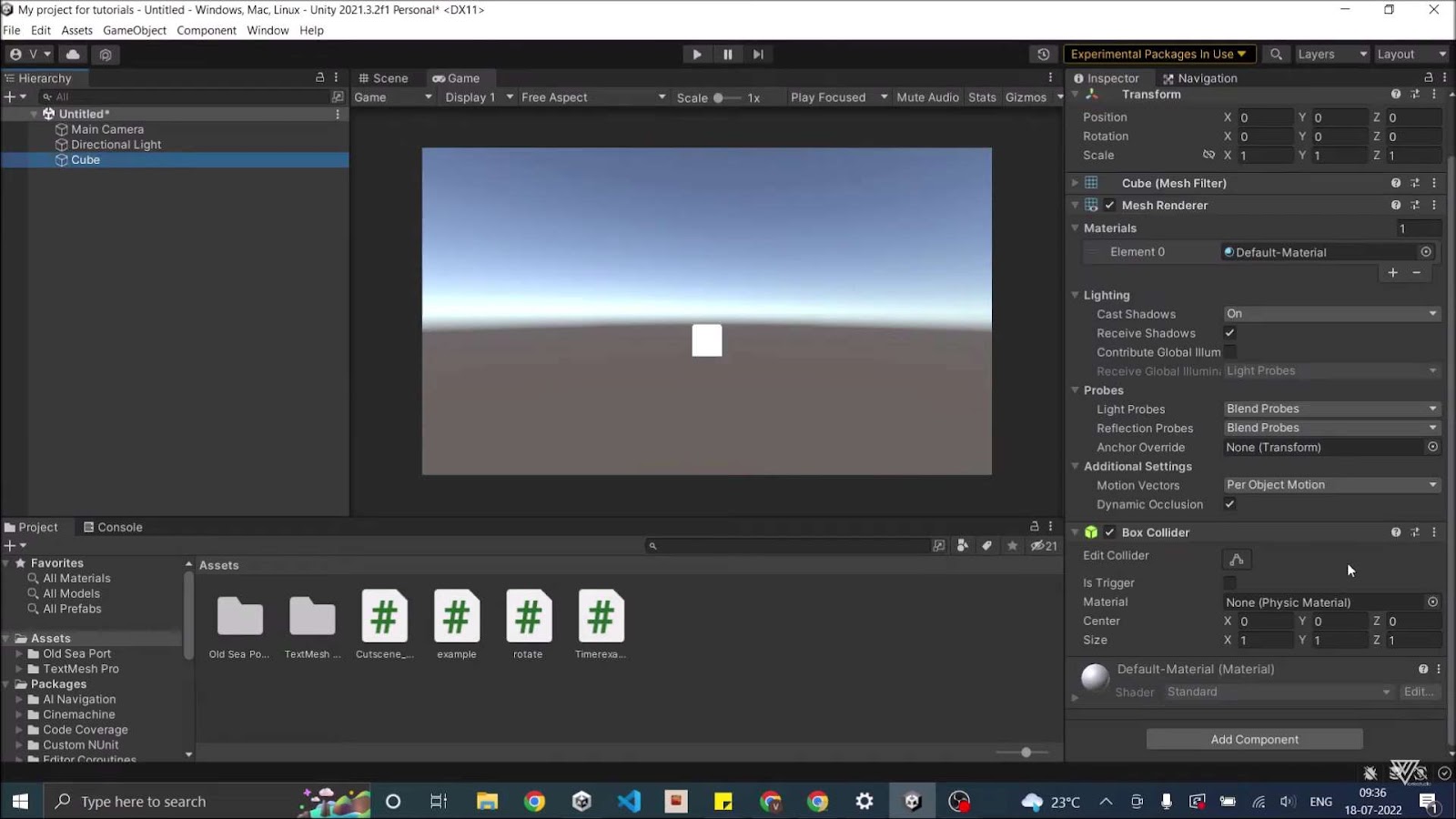Select the Old Sea Port folder thumbnail
Screen dimensions: 1456x819
click(240, 617)
